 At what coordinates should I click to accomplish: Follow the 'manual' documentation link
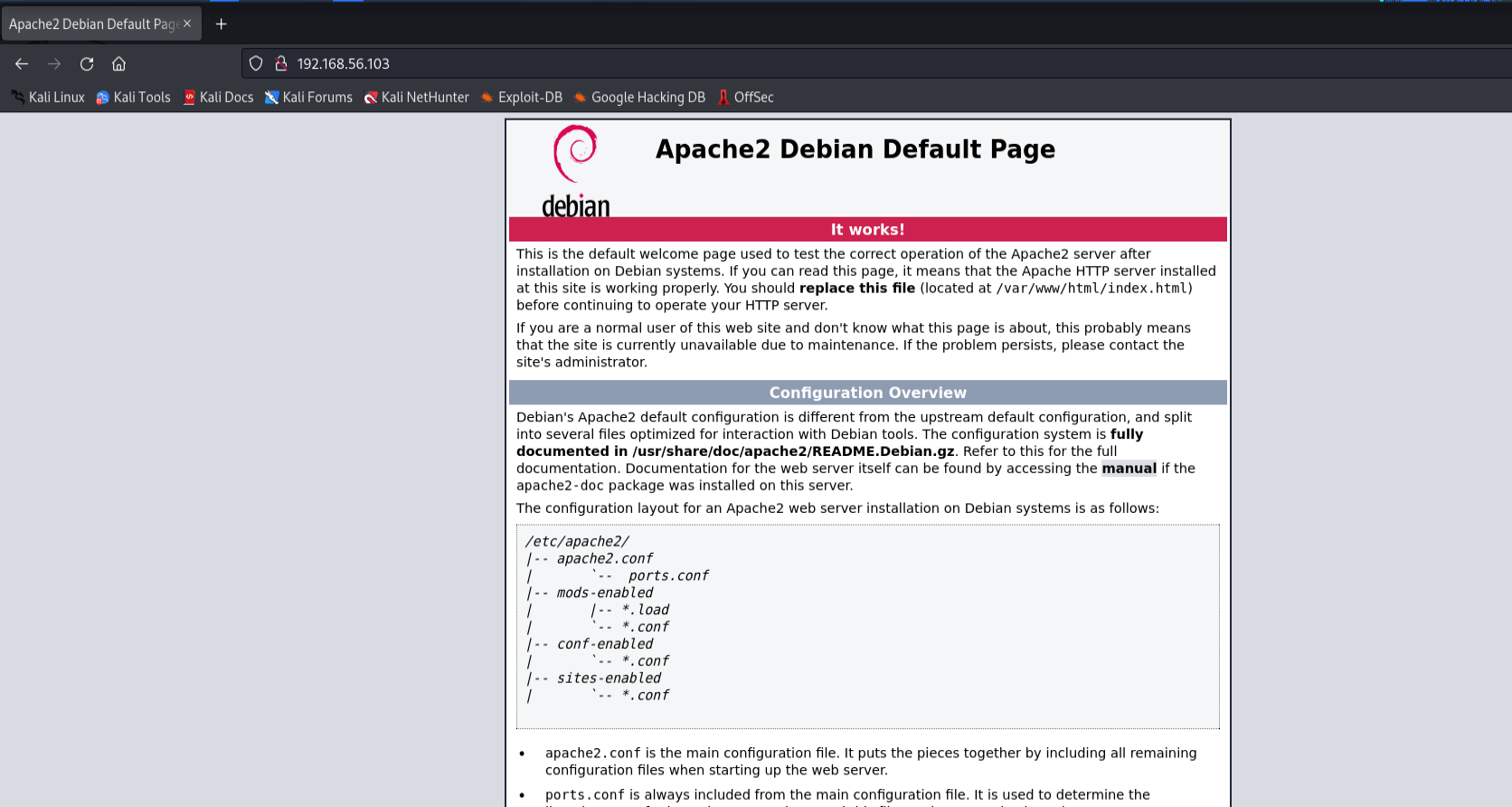tap(1129, 469)
